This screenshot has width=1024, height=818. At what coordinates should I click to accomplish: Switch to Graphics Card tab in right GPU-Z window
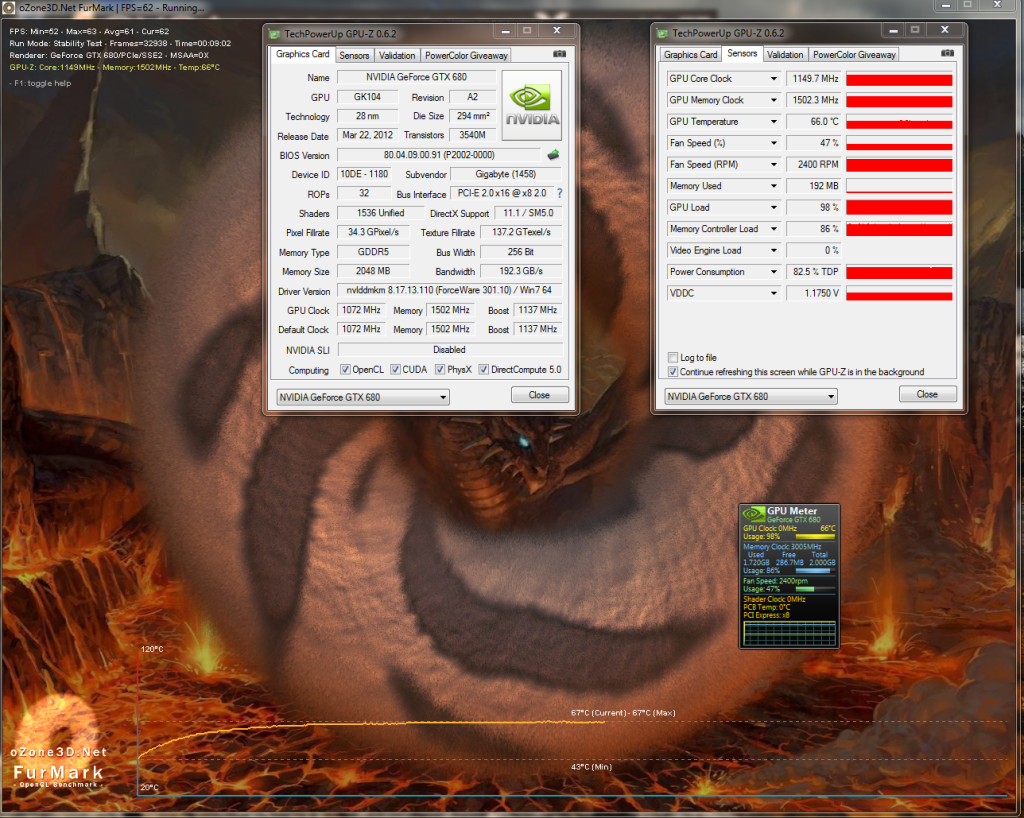[x=690, y=55]
